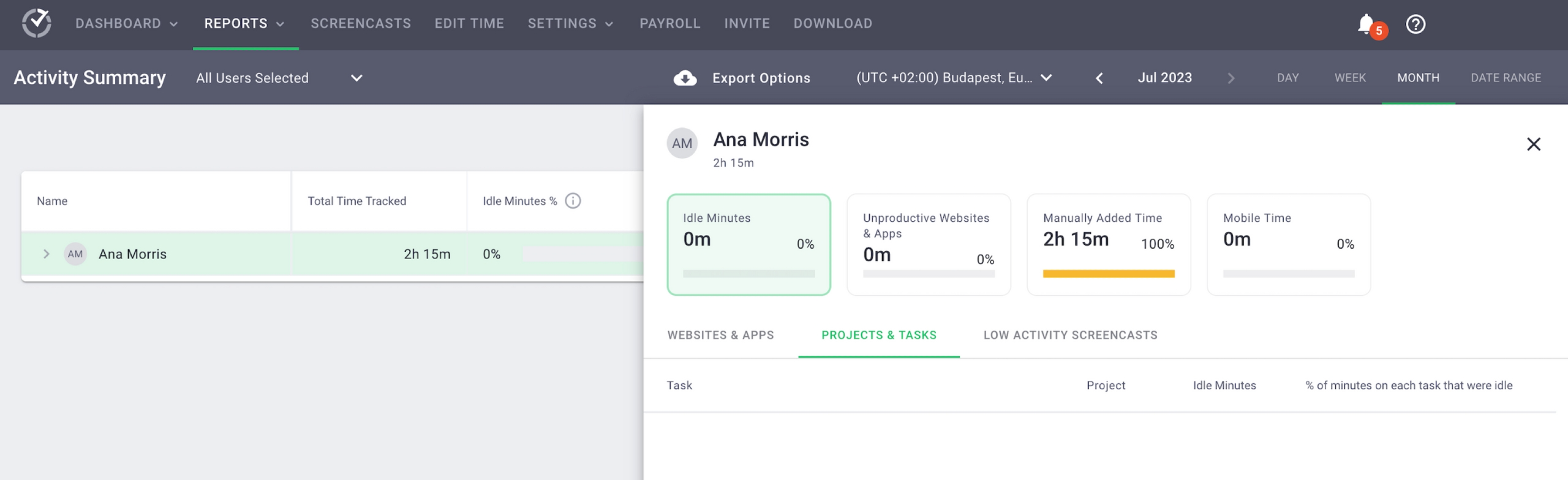Switch to Week view
This screenshot has width=1568, height=480.
click(1351, 78)
